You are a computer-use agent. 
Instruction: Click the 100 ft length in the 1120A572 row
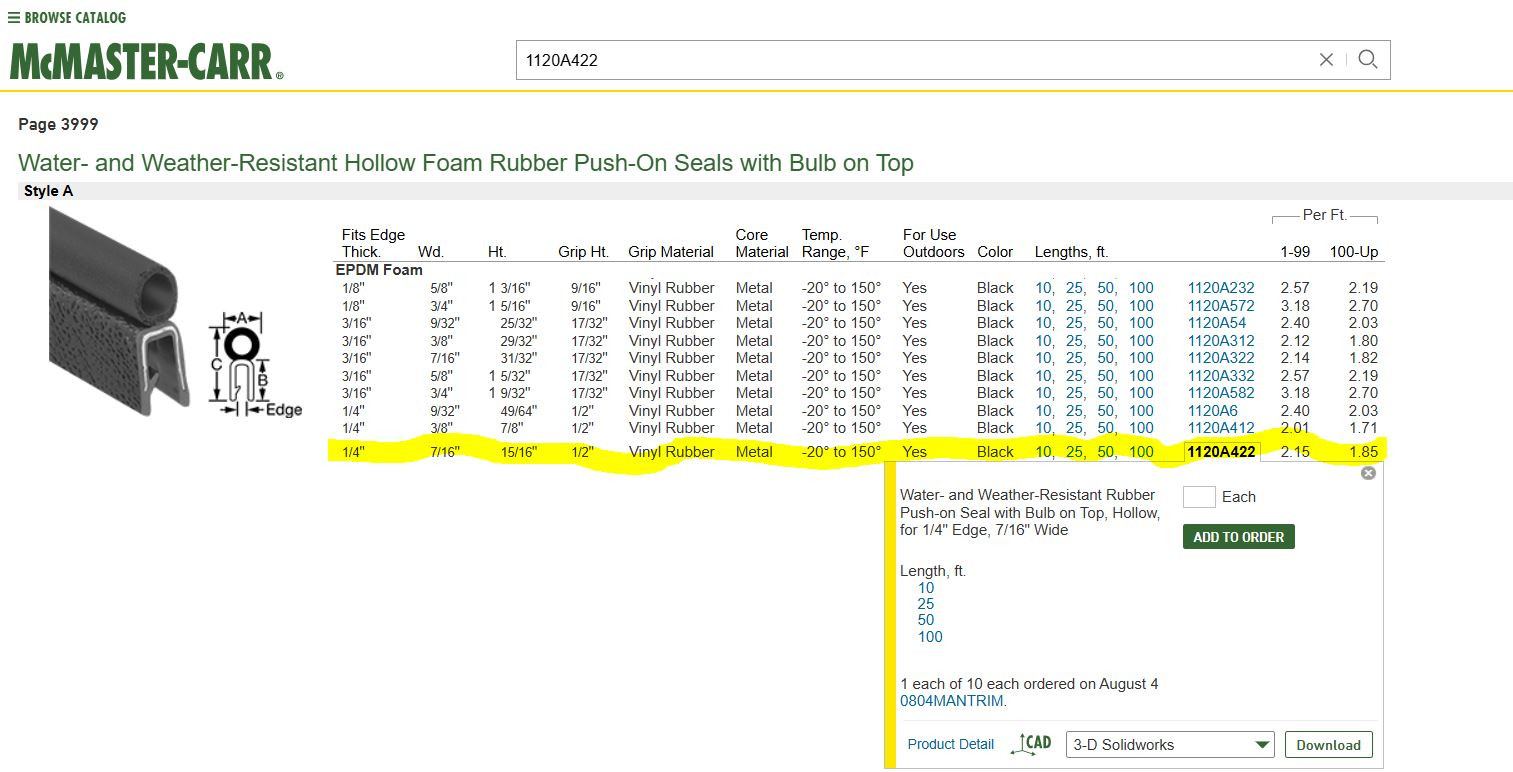tap(1141, 306)
